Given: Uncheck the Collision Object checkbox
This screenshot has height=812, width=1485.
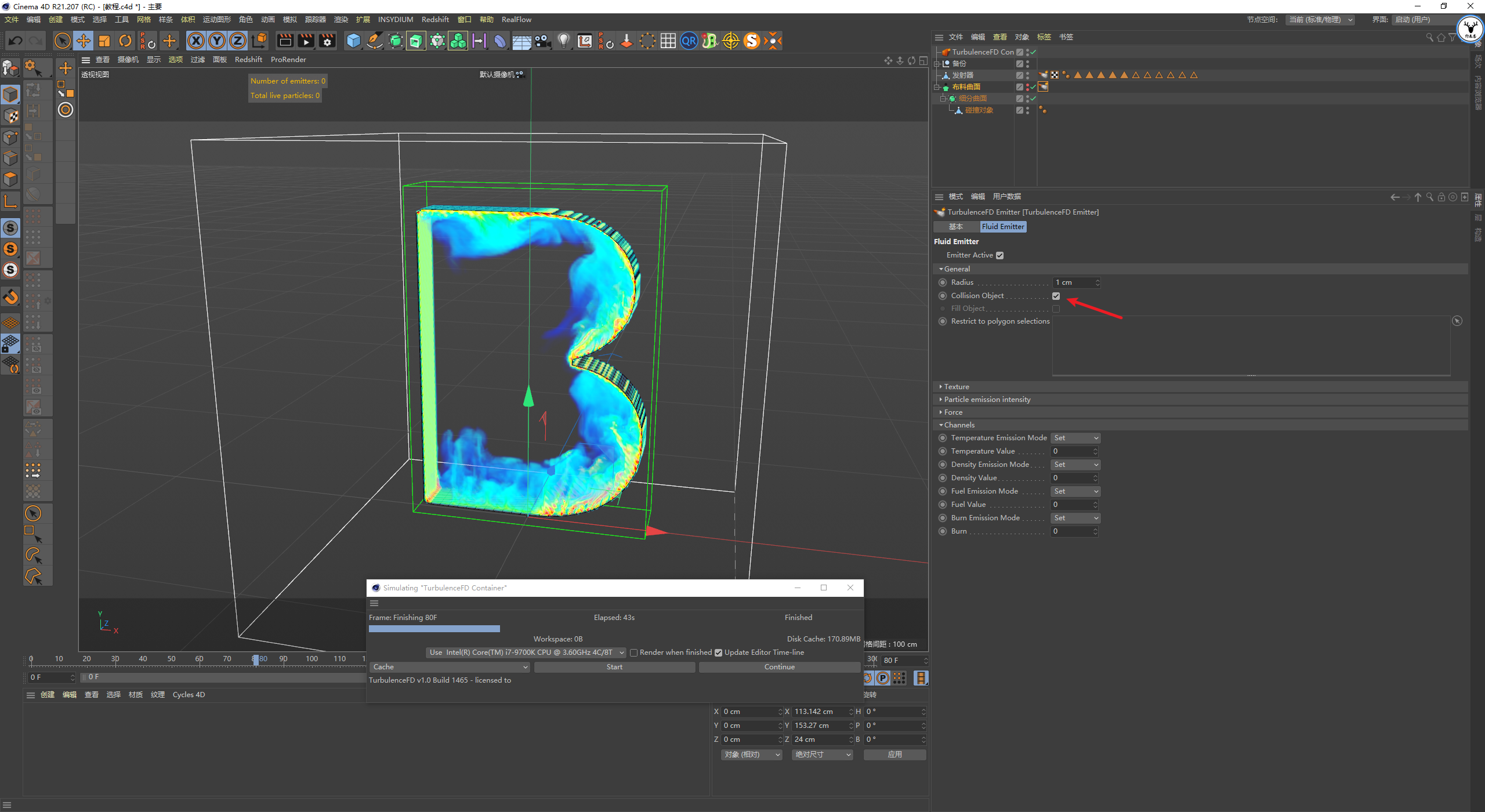Looking at the screenshot, I should click(1056, 296).
